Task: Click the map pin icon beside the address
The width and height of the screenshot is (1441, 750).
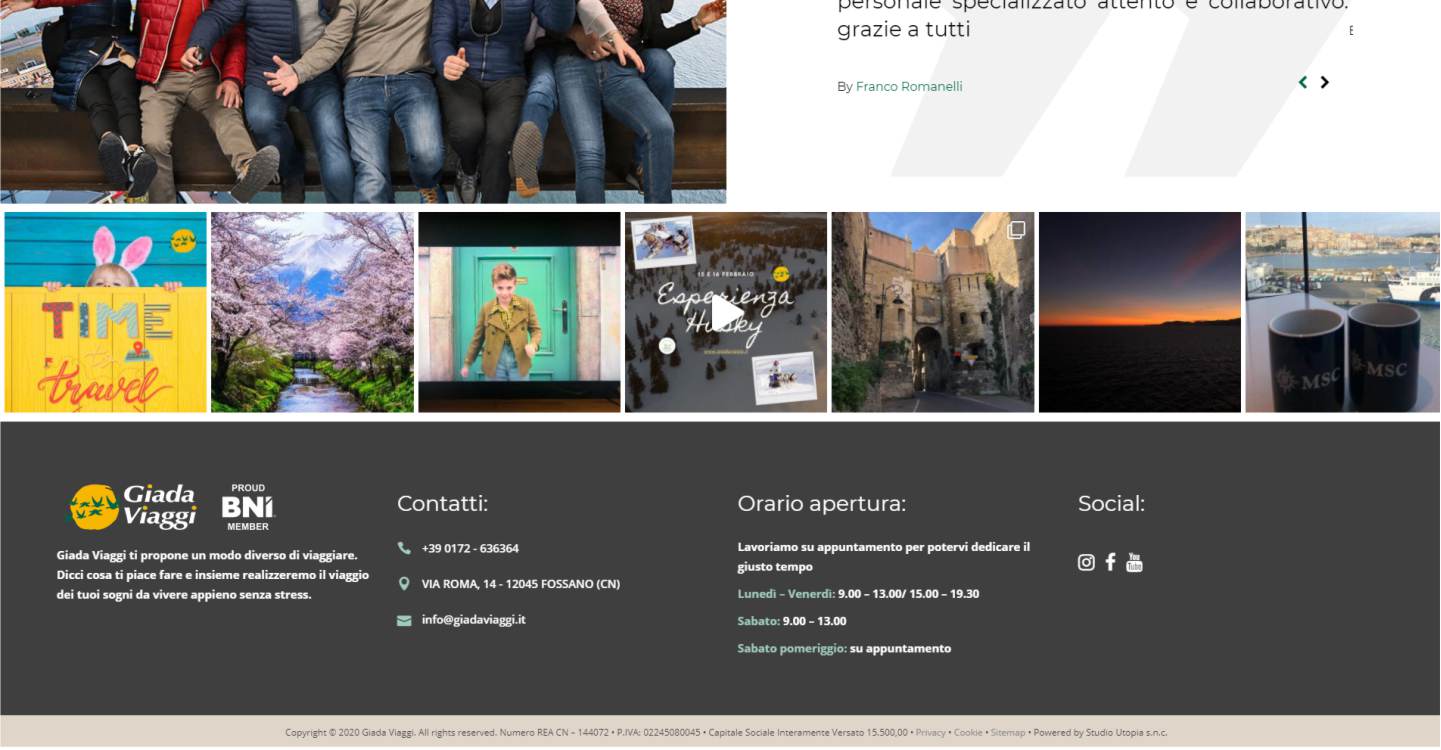Action: click(x=404, y=583)
